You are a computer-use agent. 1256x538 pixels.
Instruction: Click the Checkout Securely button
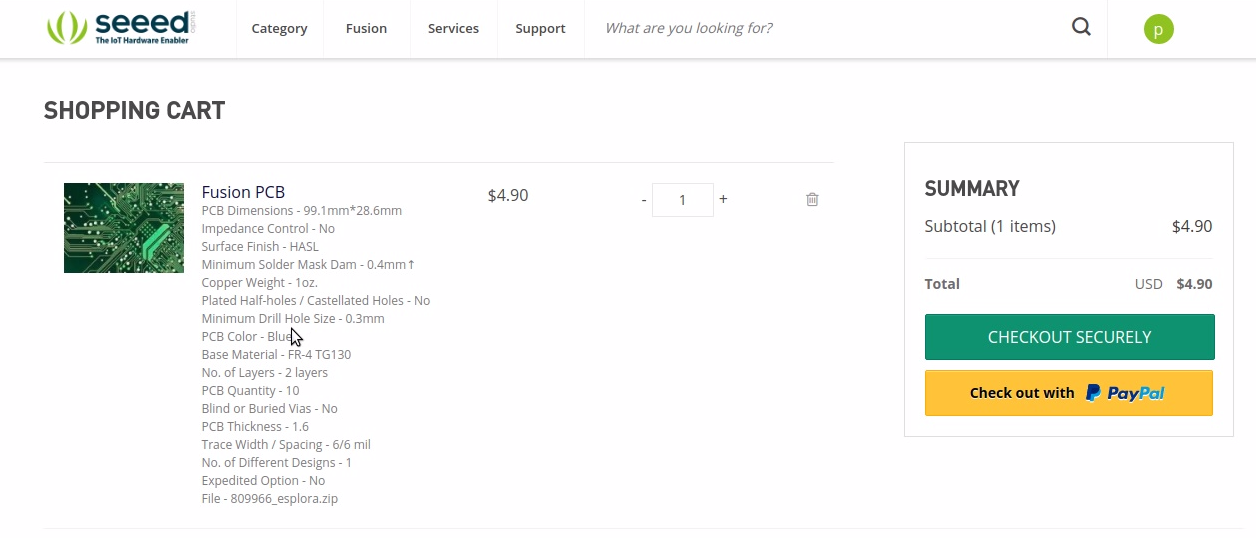[x=1069, y=337]
